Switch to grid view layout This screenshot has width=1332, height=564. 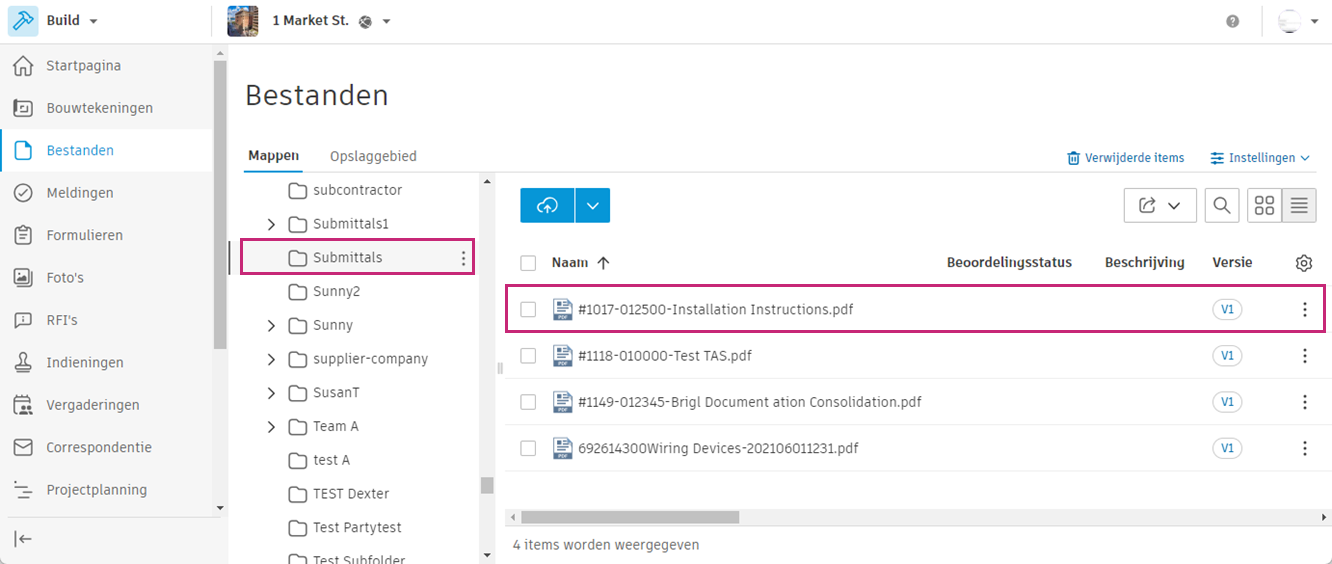[x=1264, y=205]
